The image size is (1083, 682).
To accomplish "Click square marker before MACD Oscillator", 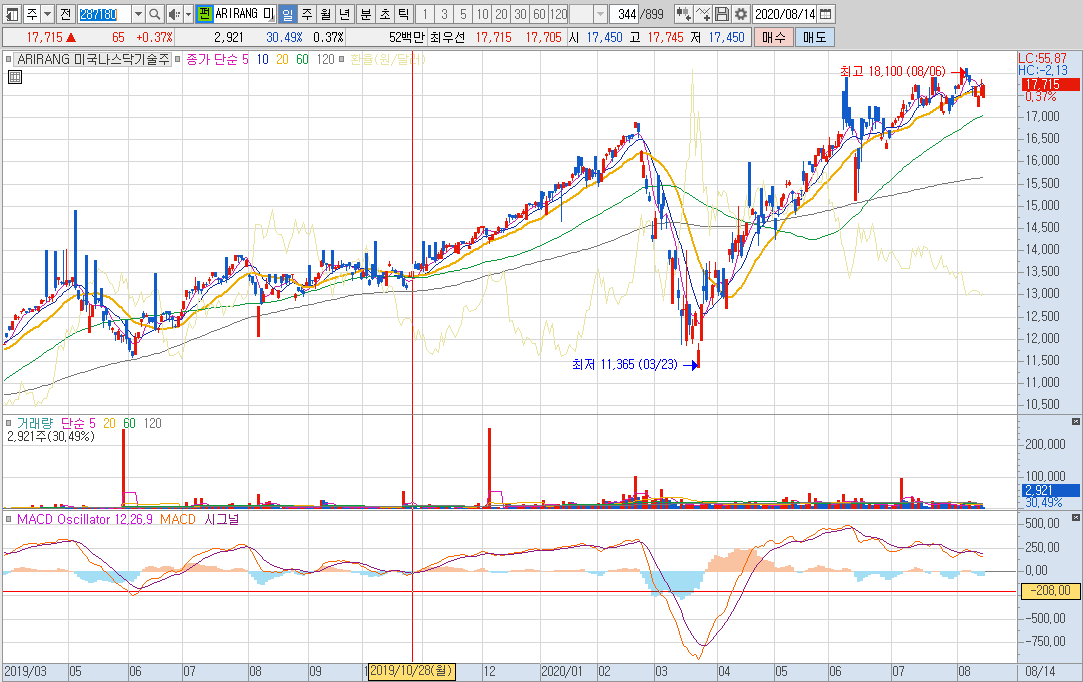I will click(x=8, y=520).
